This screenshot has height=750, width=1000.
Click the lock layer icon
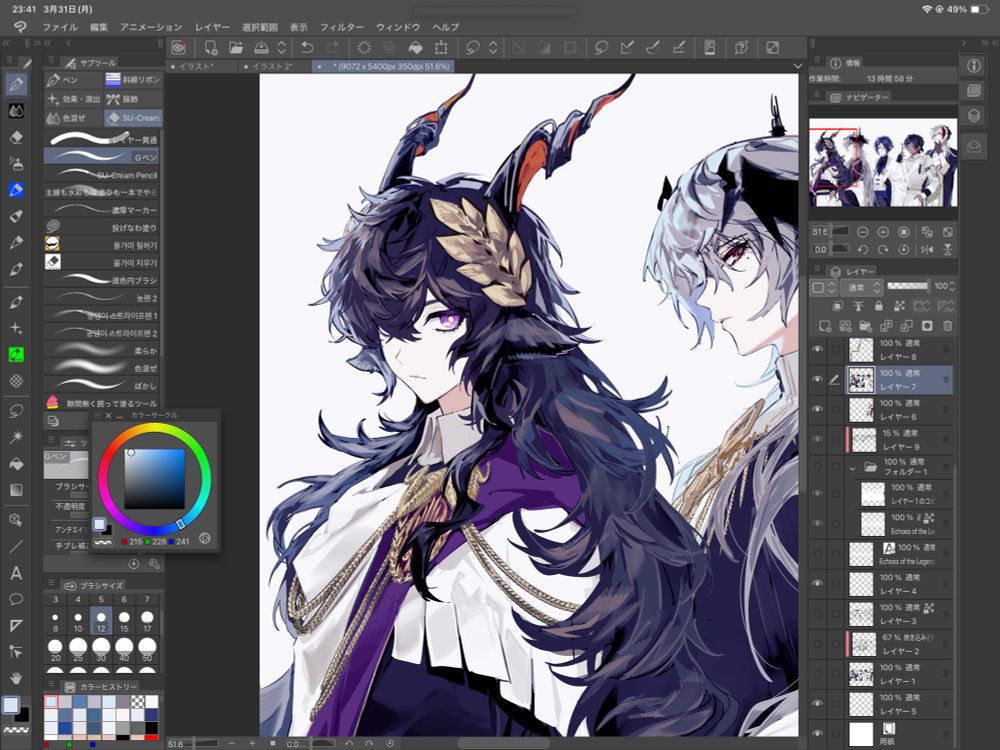click(879, 306)
